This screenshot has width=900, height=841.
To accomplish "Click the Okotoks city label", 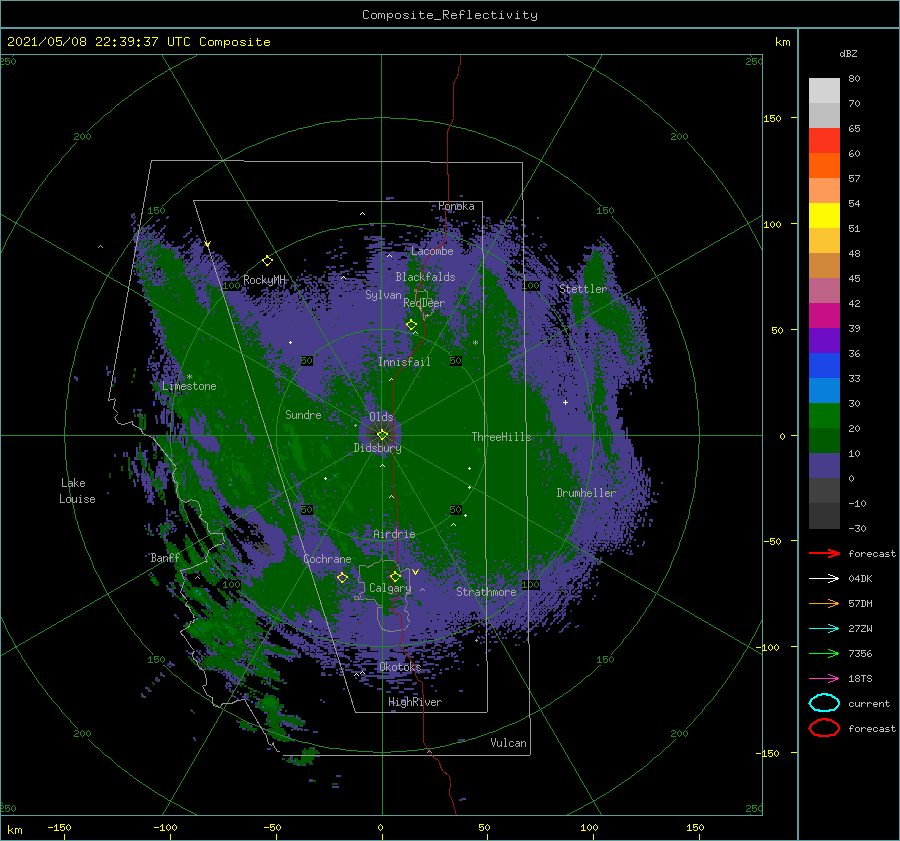I will pos(399,667).
